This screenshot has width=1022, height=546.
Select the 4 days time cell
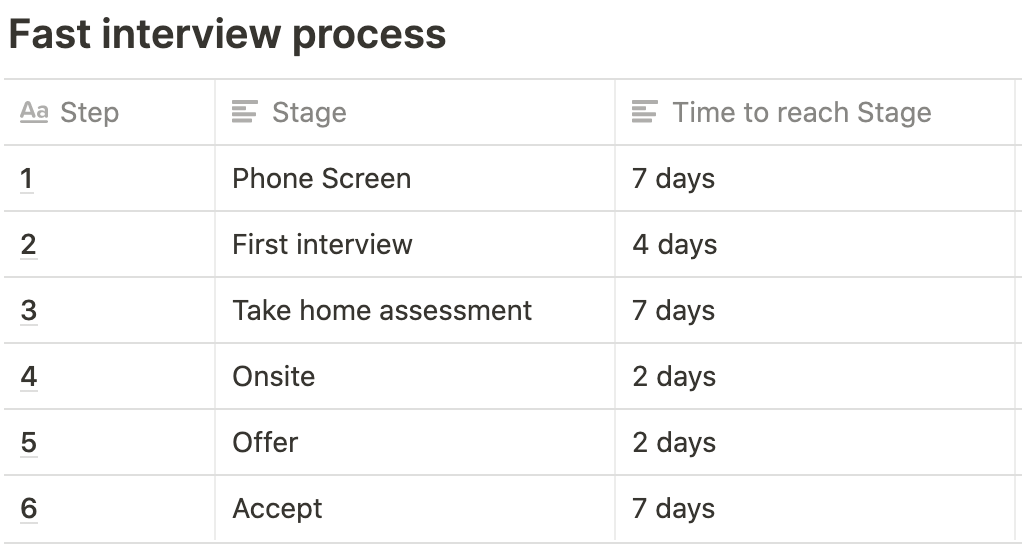coord(815,244)
